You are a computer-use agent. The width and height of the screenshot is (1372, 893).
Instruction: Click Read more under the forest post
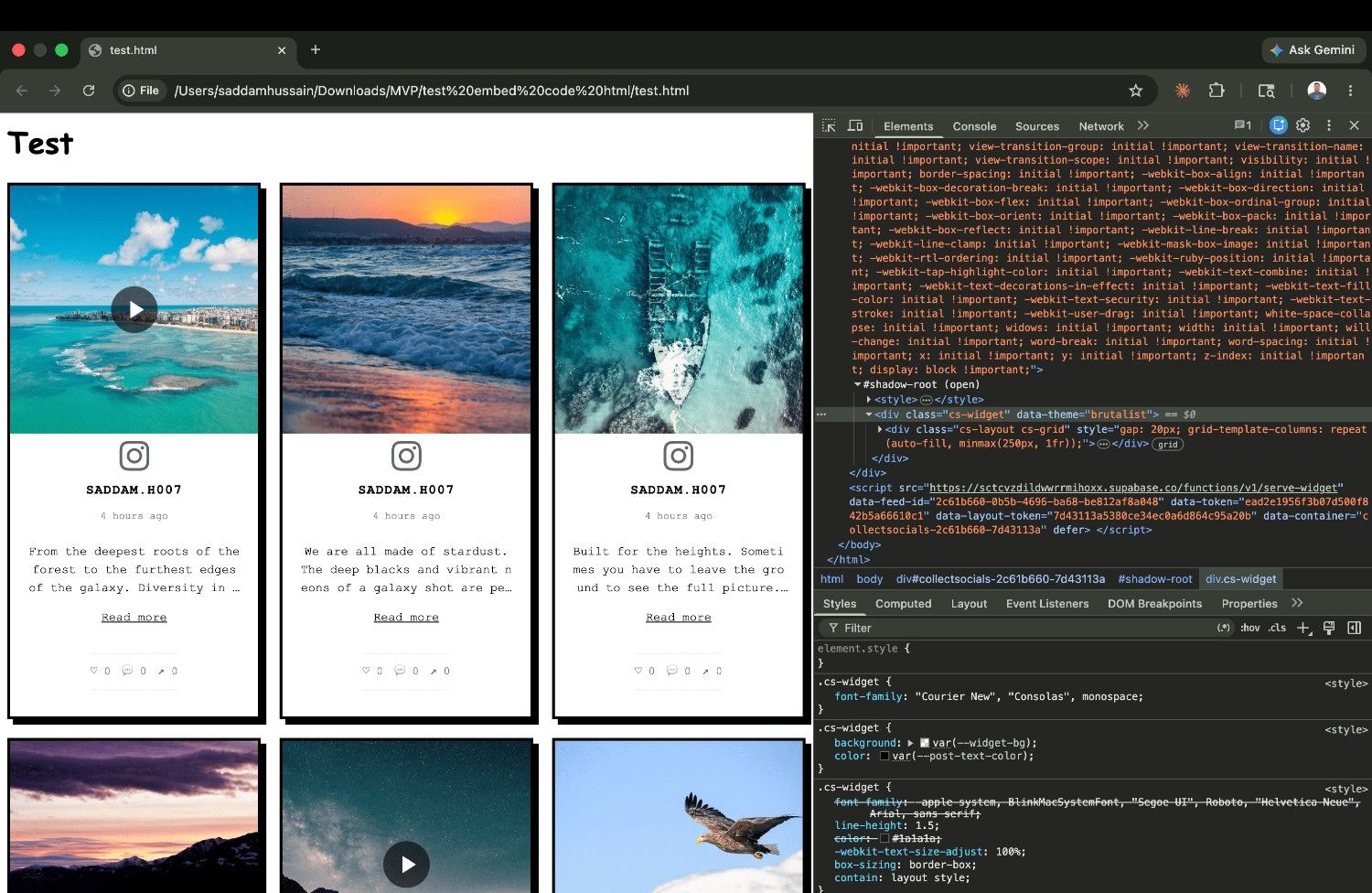(134, 618)
